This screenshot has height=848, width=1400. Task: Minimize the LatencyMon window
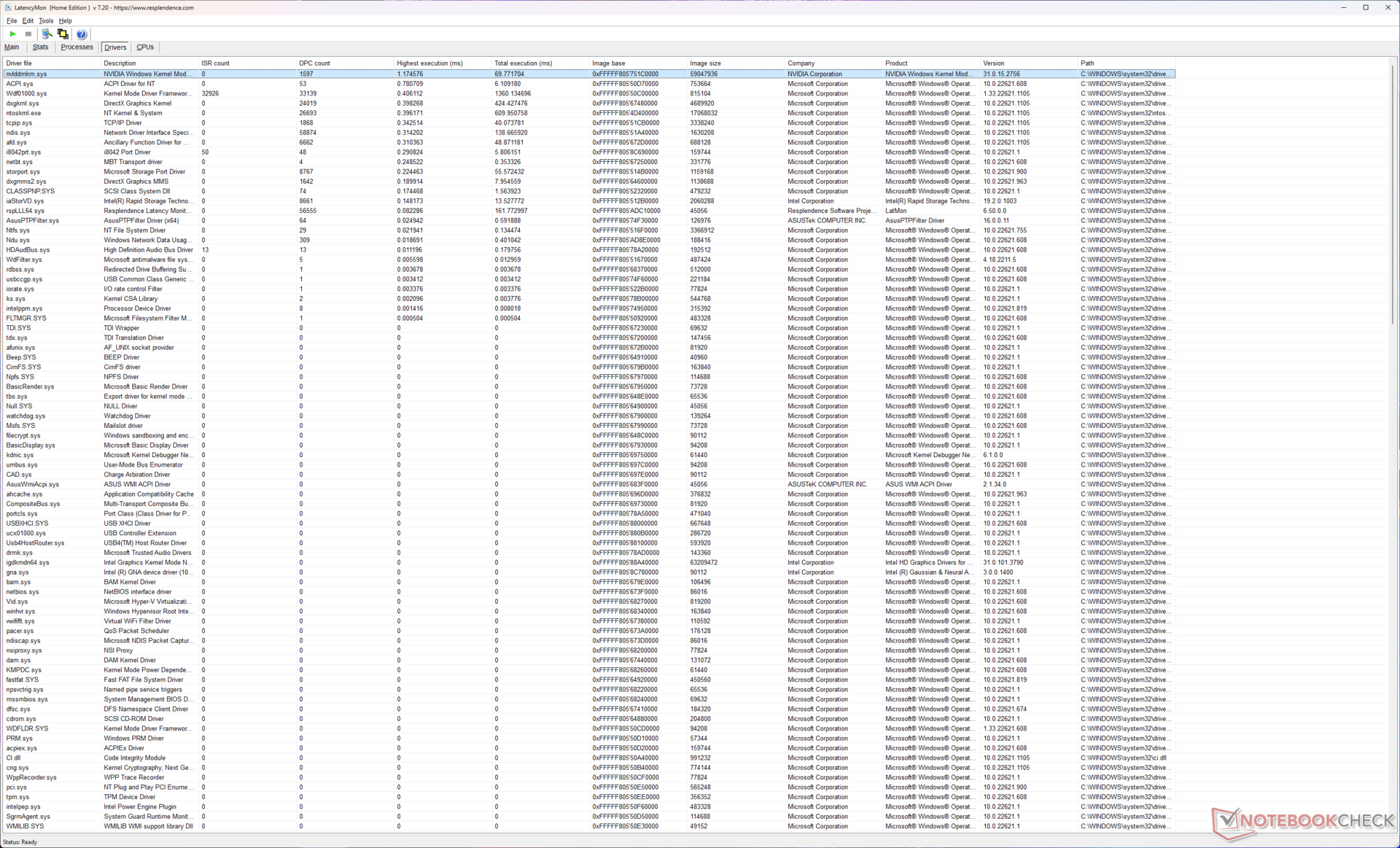coord(1343,7)
